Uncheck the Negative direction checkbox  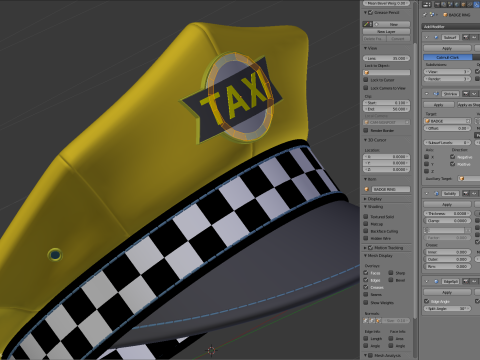tap(452, 157)
